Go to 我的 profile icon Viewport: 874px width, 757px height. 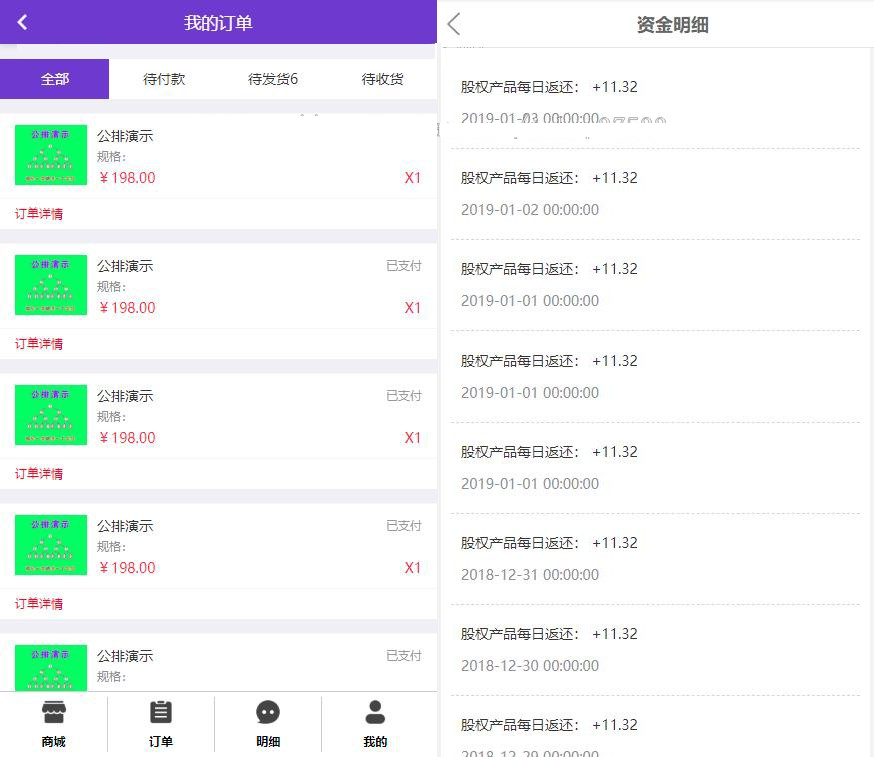(375, 713)
